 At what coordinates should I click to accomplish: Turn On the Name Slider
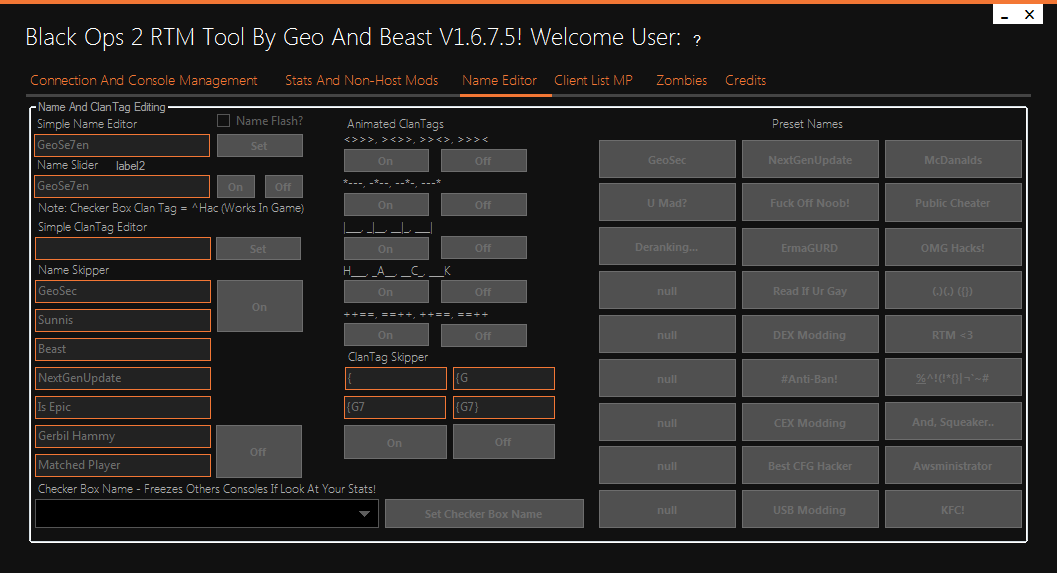click(235, 187)
